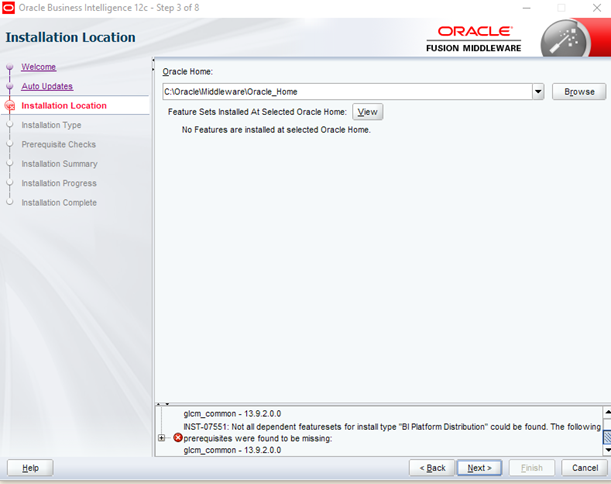Expand the INST-07551 error message node
This screenshot has width=611, height=484.
click(x=161, y=438)
